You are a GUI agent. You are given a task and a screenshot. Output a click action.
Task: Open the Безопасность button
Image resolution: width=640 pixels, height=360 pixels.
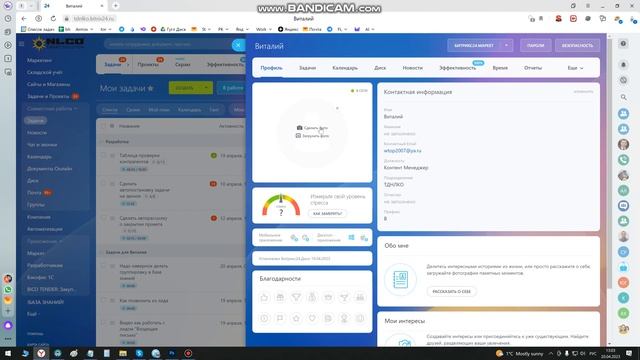tap(577, 45)
